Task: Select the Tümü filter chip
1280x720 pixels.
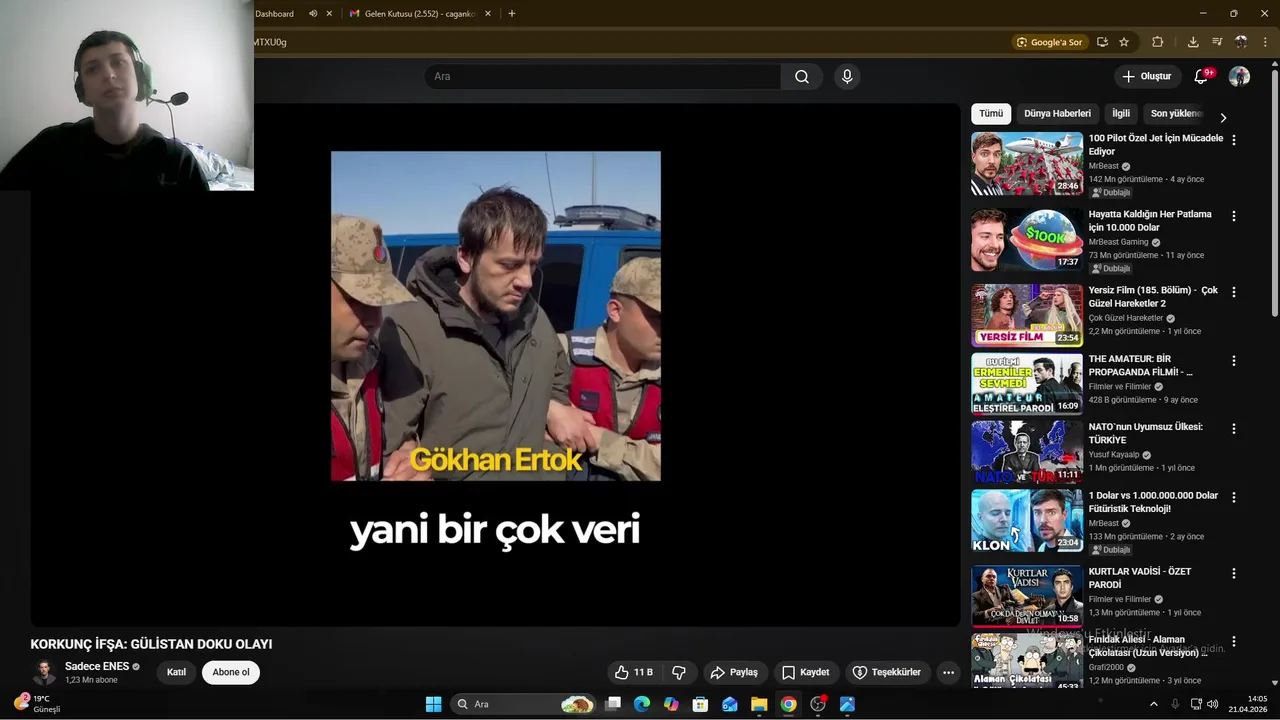Action: pos(991,114)
